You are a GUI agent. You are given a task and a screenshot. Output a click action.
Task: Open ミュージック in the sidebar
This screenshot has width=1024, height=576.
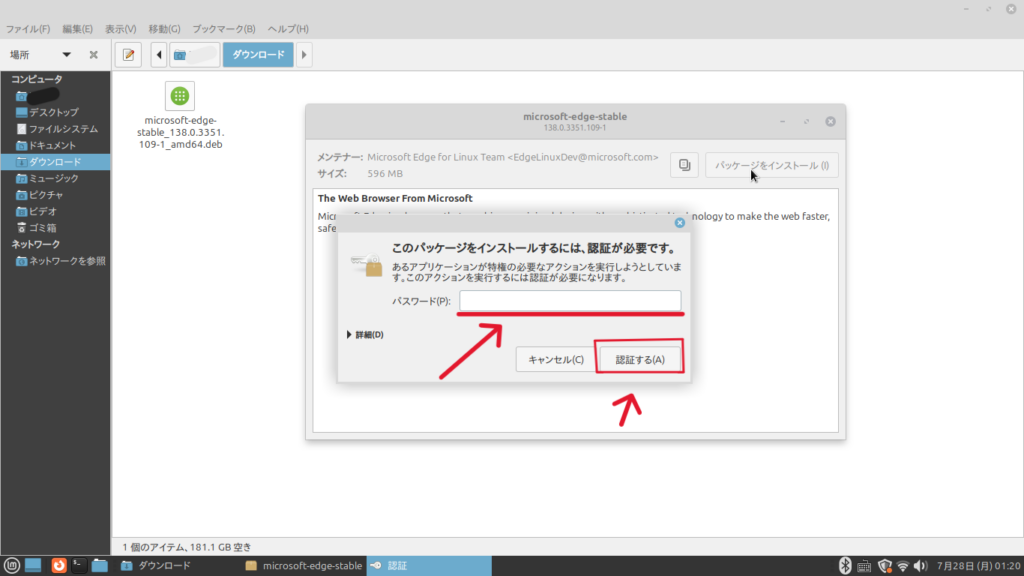coord(54,178)
